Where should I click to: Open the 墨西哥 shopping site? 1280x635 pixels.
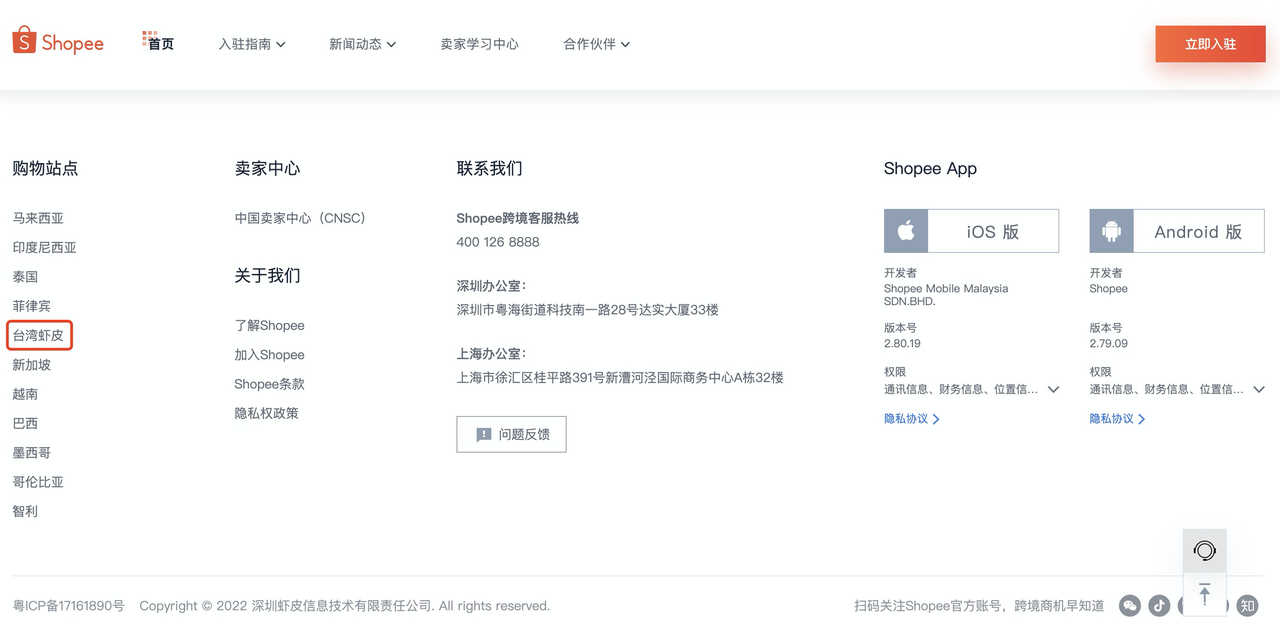click(31, 452)
